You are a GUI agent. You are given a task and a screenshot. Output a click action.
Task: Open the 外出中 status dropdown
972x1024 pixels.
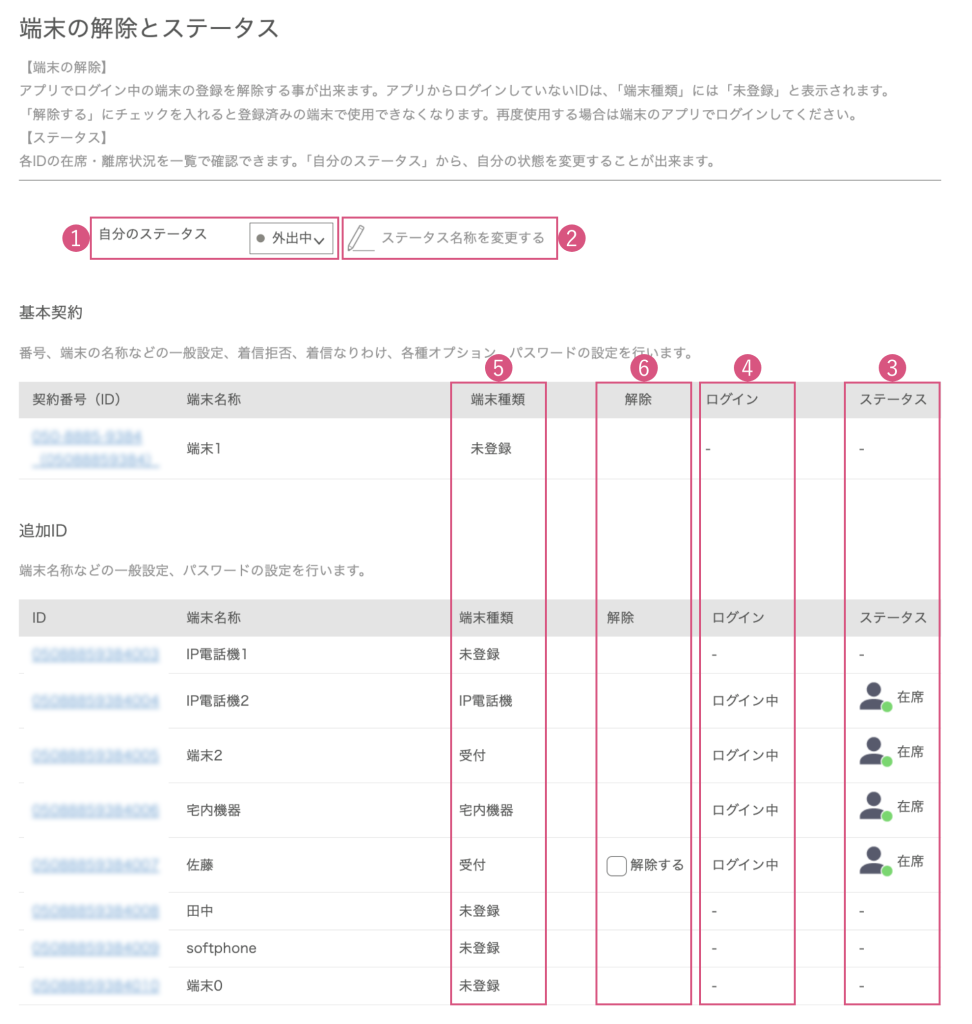pyautogui.click(x=291, y=239)
